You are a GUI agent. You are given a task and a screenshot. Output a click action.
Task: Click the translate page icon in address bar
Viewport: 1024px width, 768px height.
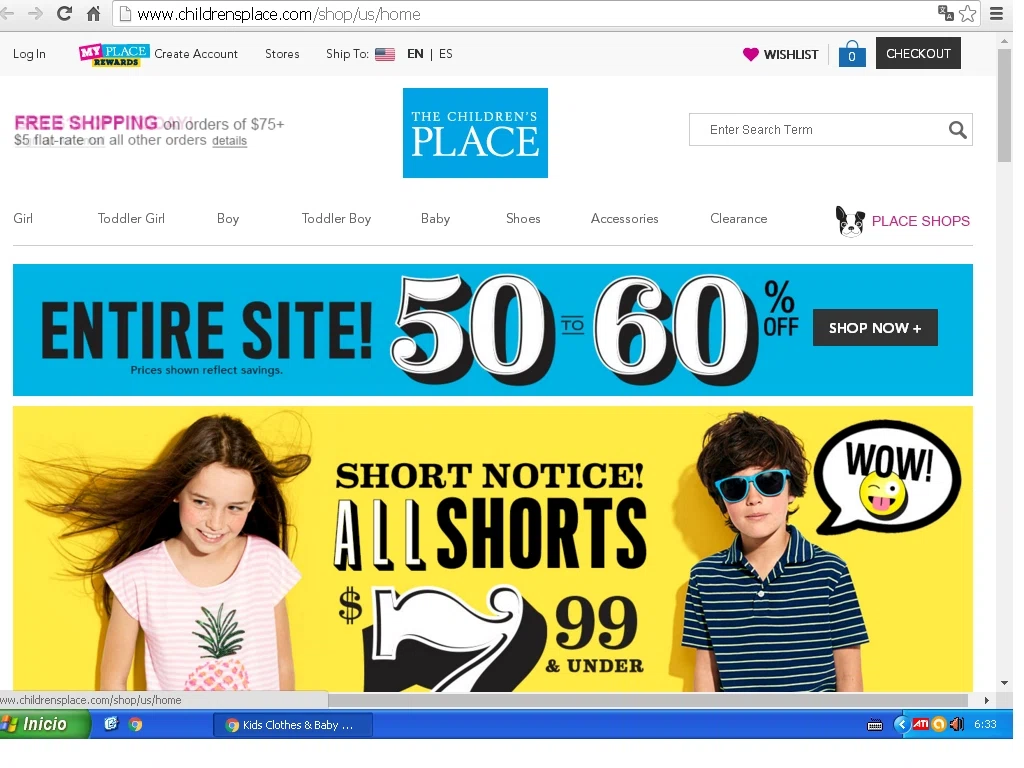945,13
